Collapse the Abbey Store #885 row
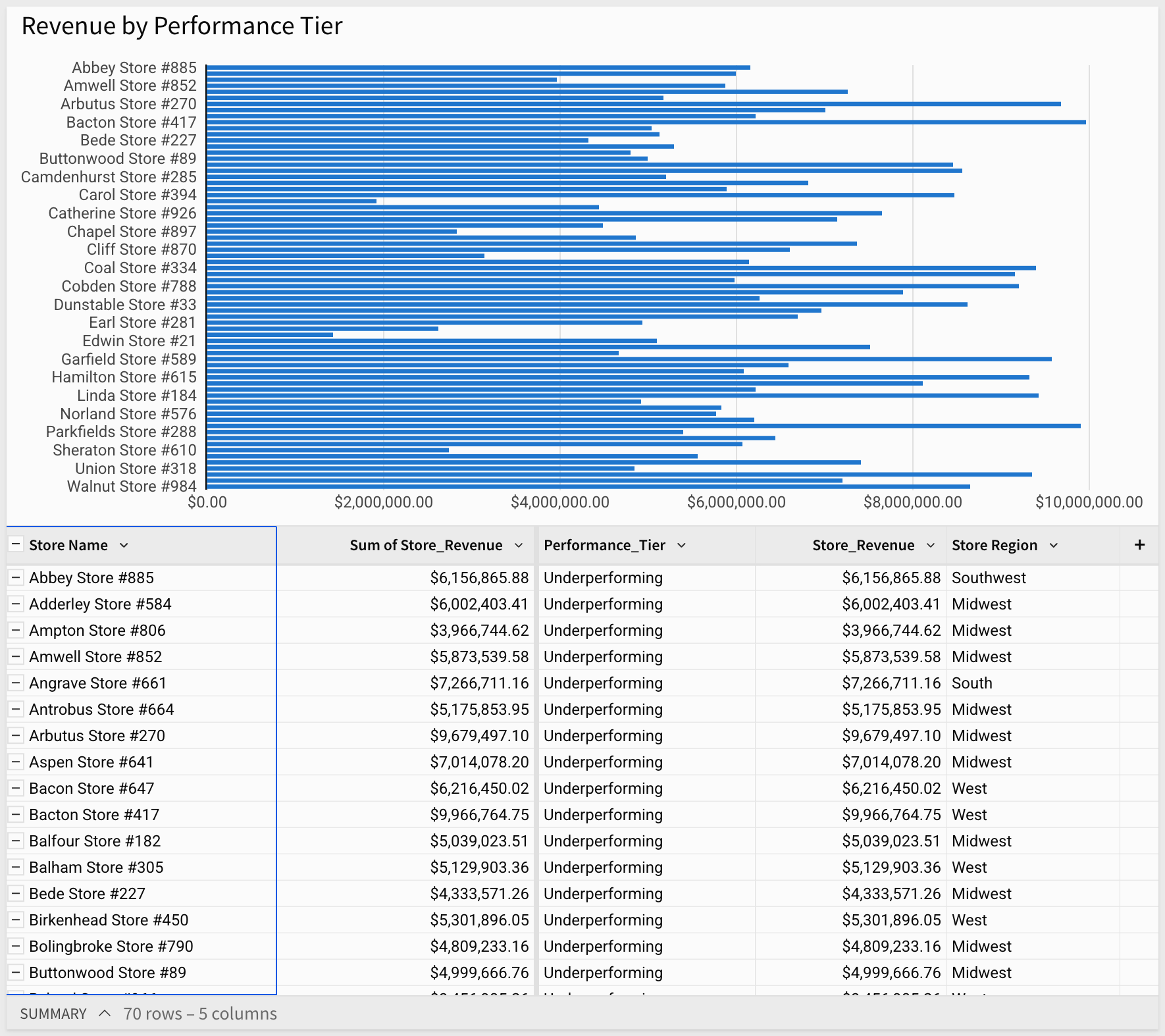Screen dimensions: 1165x1036 click(x=16, y=578)
